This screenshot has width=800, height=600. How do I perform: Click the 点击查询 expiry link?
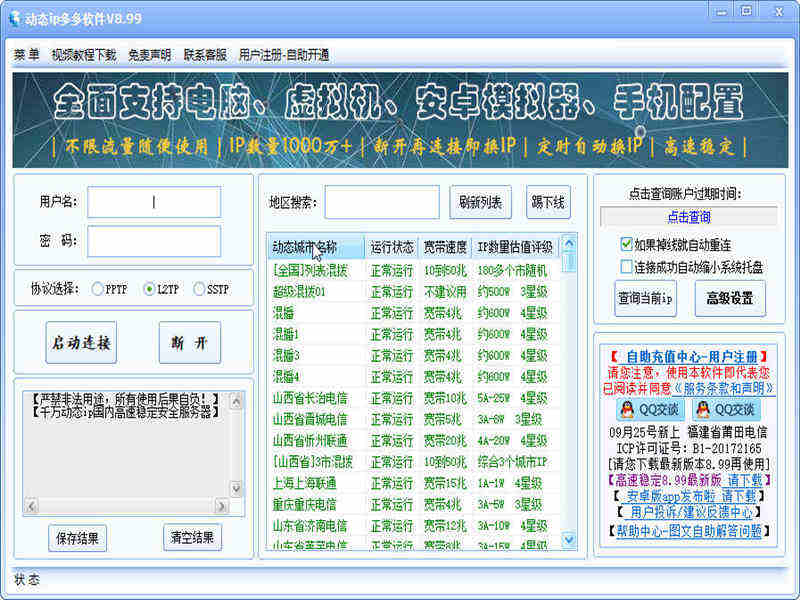689,217
